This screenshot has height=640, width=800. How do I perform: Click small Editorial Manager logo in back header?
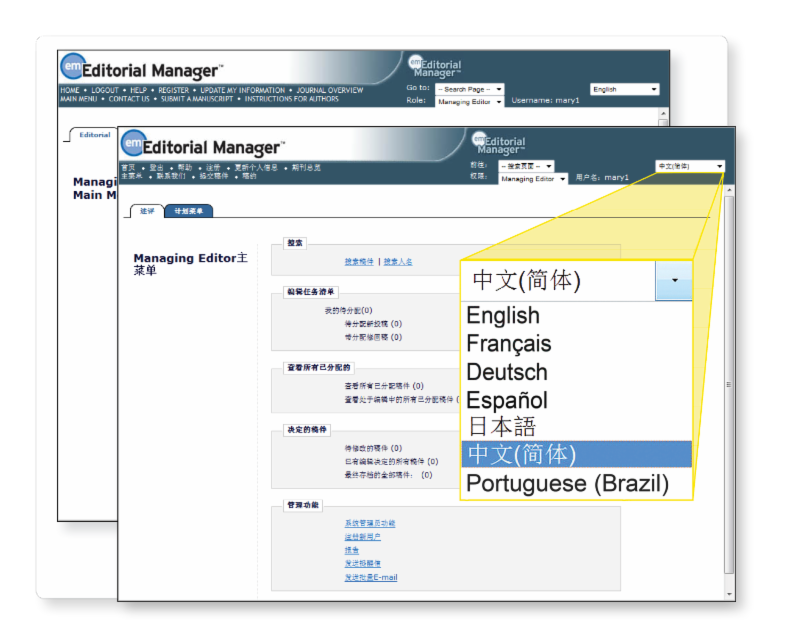click(434, 67)
